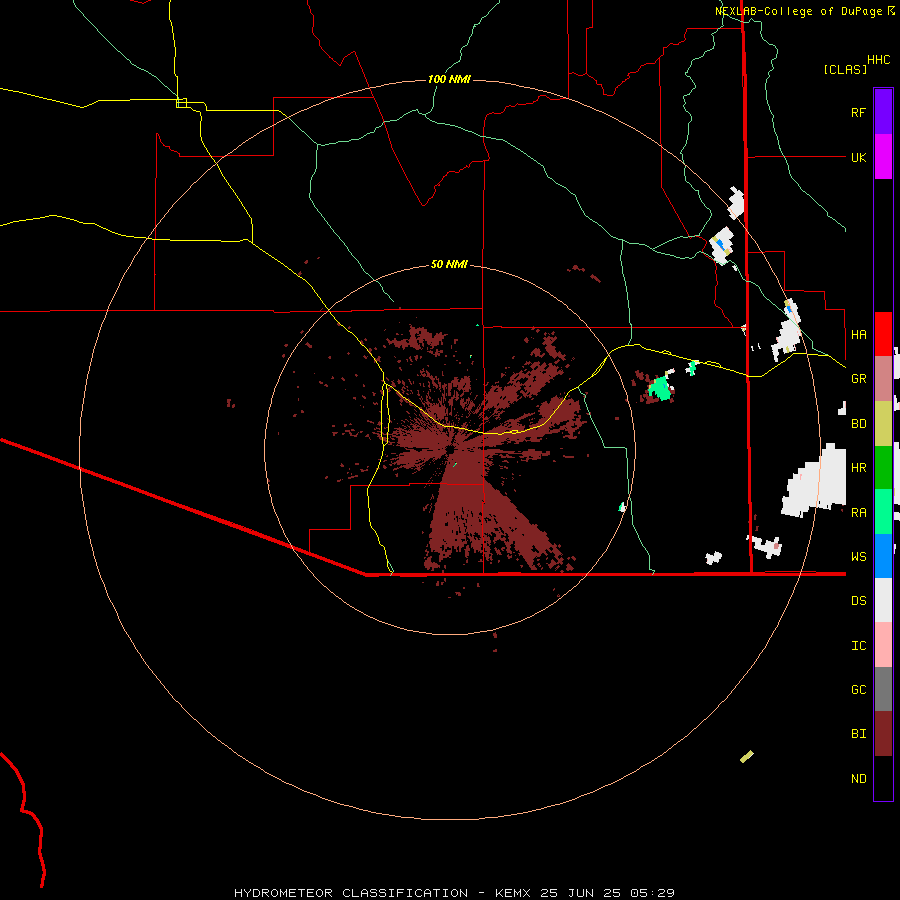
Task: Click the HA red legend swatch
Action: (x=883, y=334)
